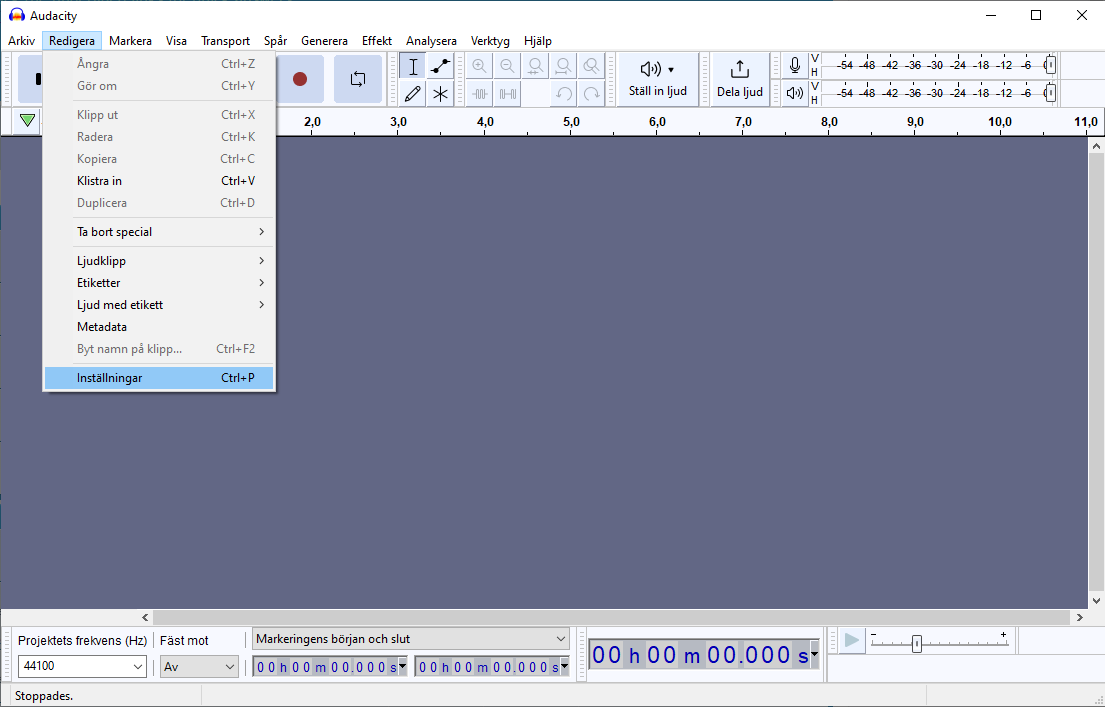Viewport: 1105px width, 707px height.
Task: Activate the Multi-tool
Action: click(x=440, y=92)
